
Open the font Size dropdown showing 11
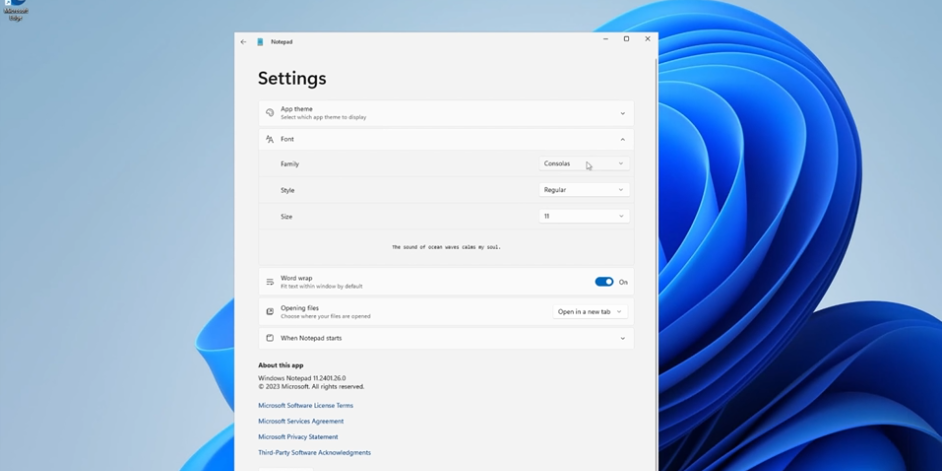point(584,216)
